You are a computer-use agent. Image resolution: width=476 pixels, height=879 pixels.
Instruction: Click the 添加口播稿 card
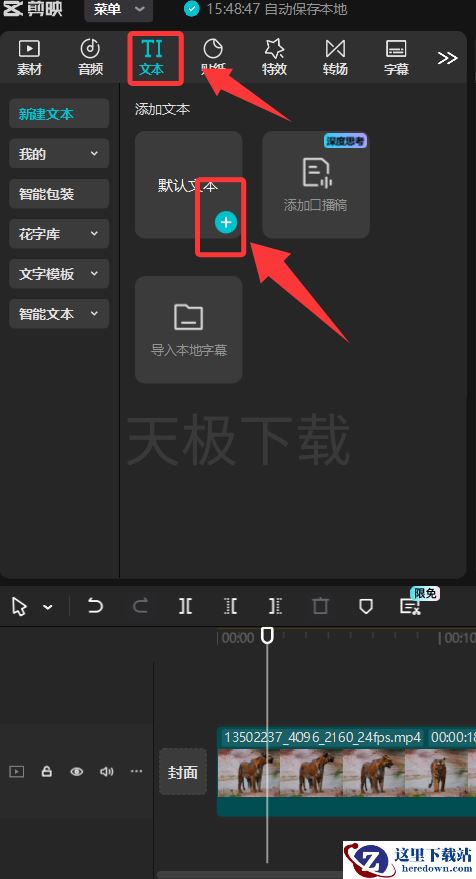pos(316,185)
